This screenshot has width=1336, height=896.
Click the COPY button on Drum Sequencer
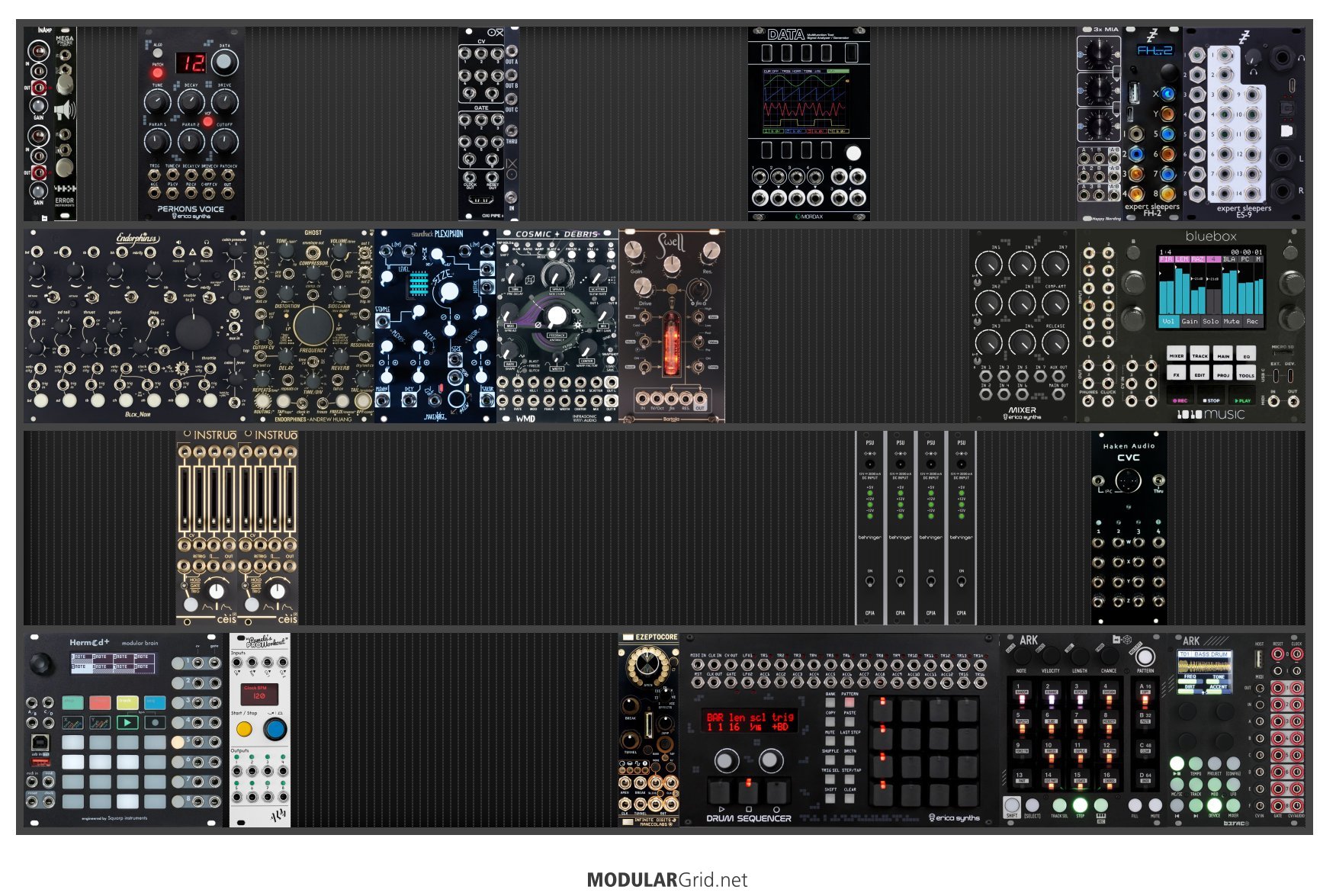coord(831,721)
